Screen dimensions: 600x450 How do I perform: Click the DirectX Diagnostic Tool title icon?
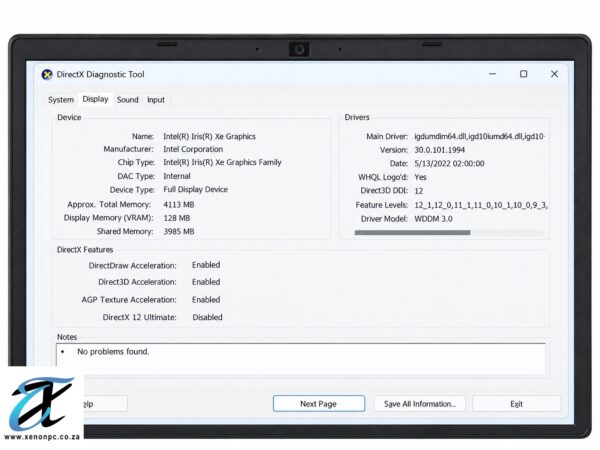pyautogui.click(x=47, y=75)
